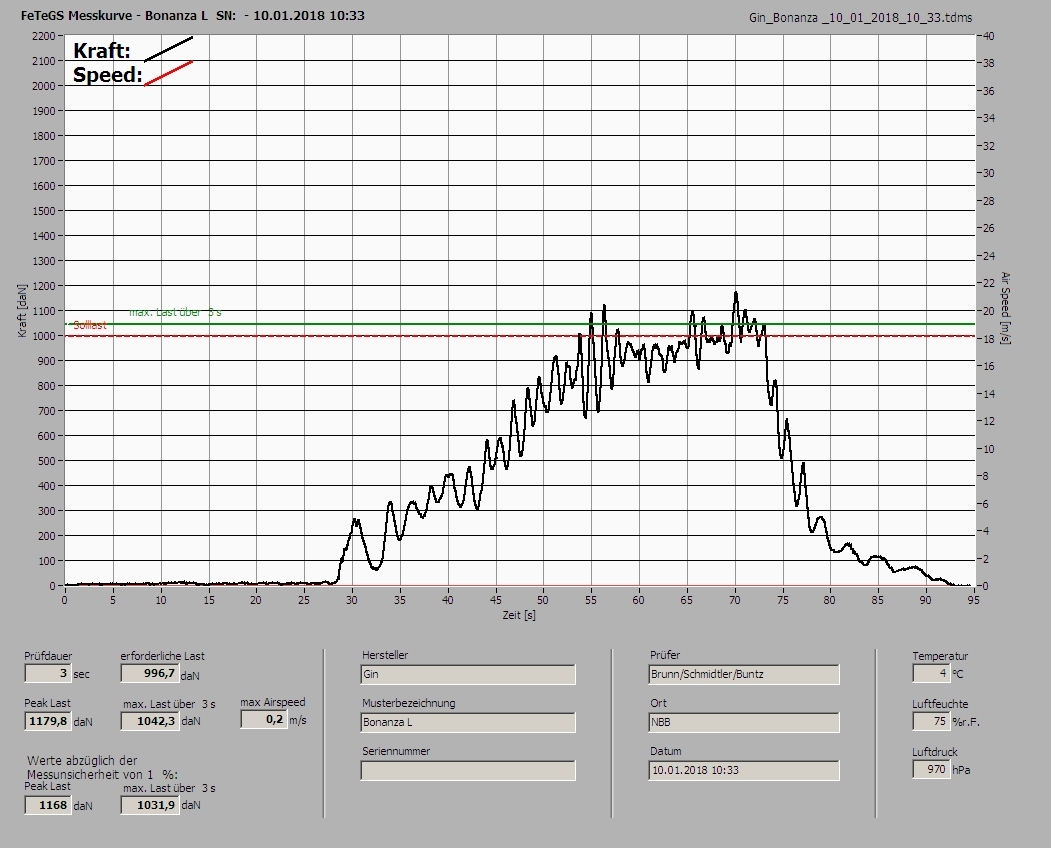Click the Air Speed [m/s] axis label
Viewport: 1051px width, 848px height.
point(1005,308)
